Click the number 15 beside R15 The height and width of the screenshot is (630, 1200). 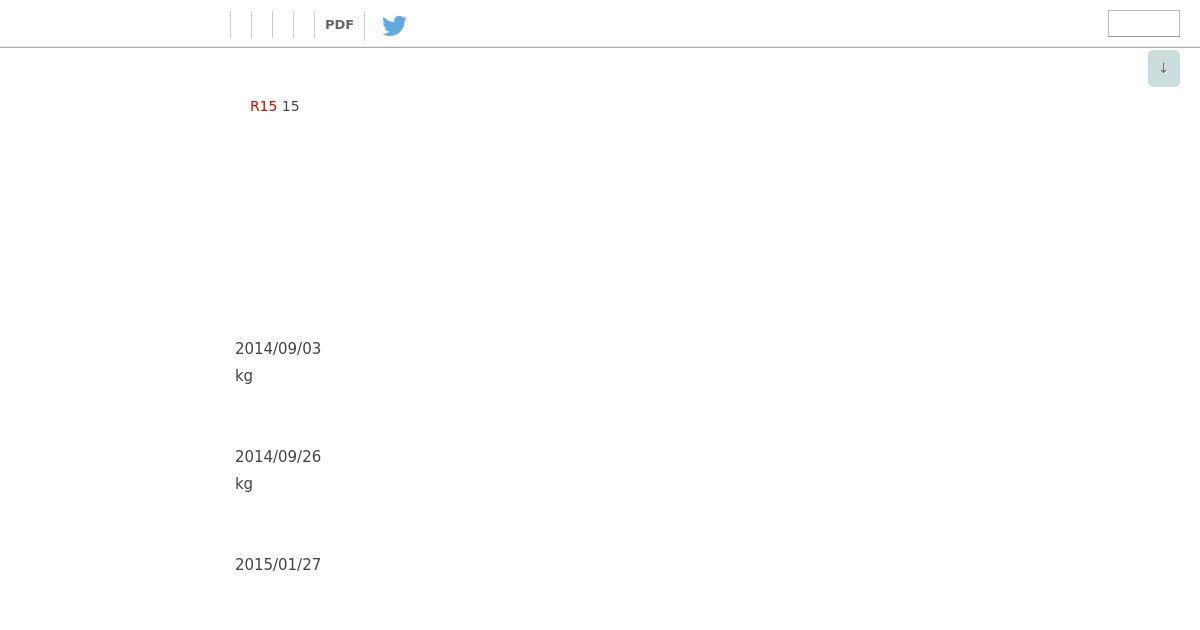(290, 106)
